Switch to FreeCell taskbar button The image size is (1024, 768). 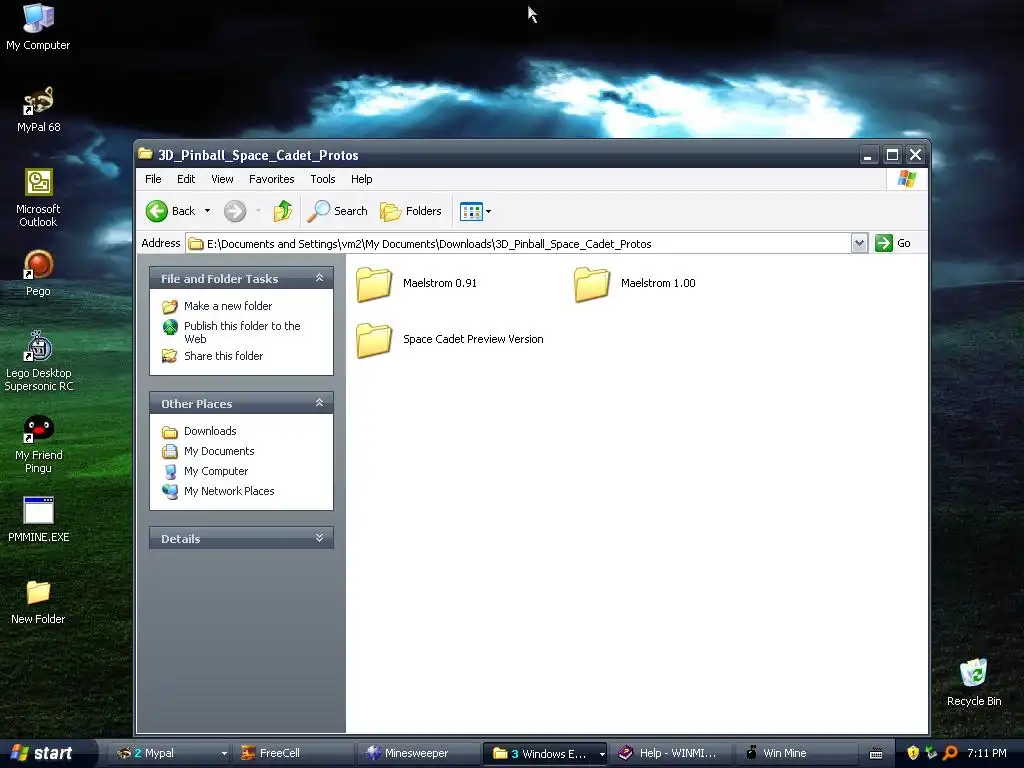293,753
